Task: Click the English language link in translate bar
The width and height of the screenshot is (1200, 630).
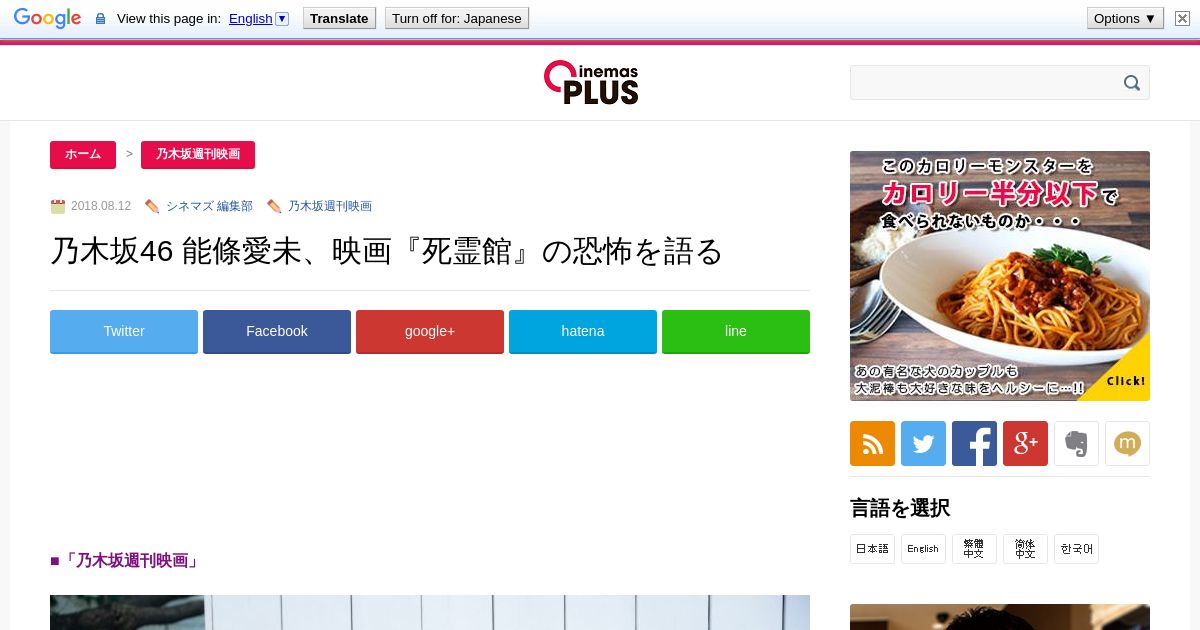Action: [x=250, y=18]
